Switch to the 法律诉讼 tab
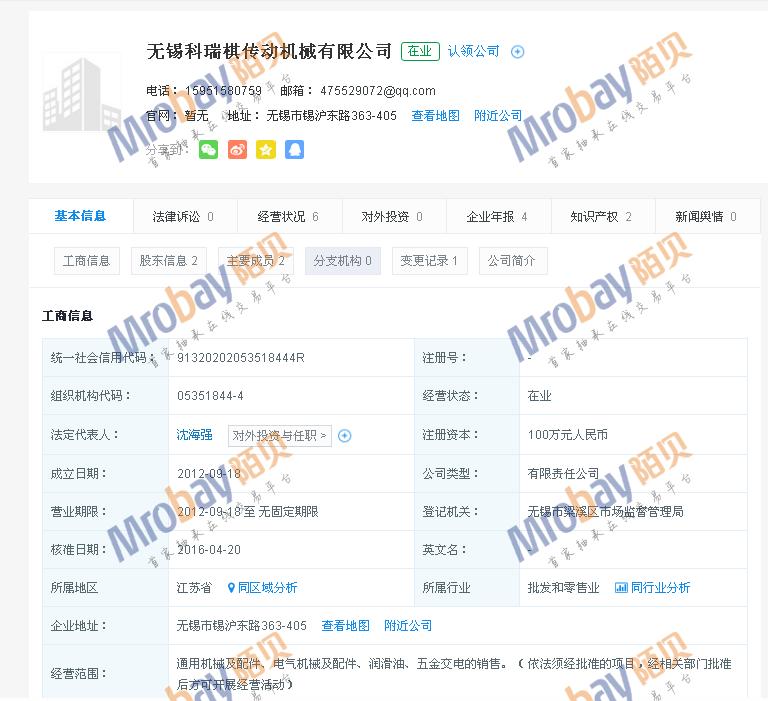 click(x=182, y=216)
